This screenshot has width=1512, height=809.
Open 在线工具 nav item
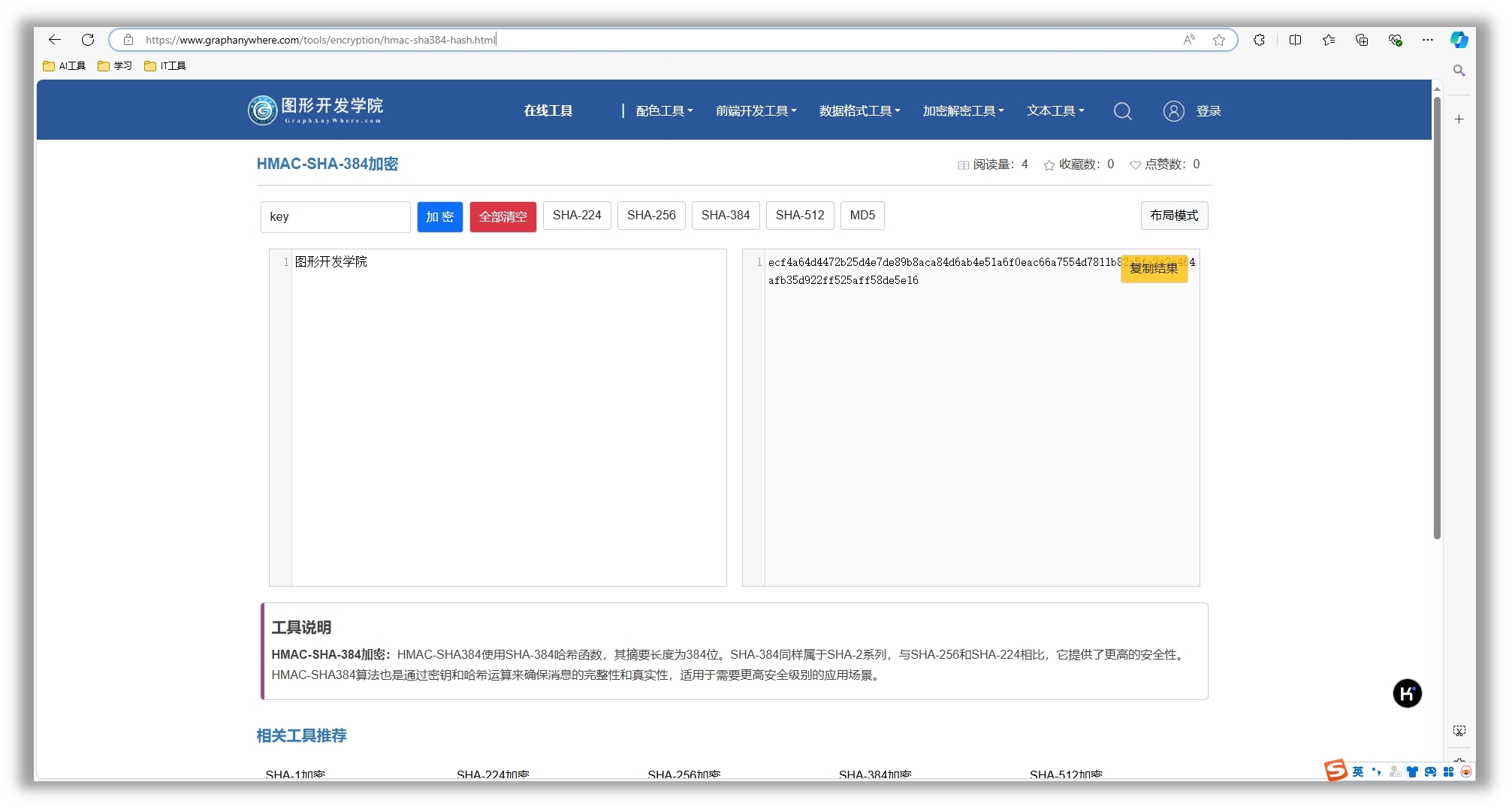(548, 111)
